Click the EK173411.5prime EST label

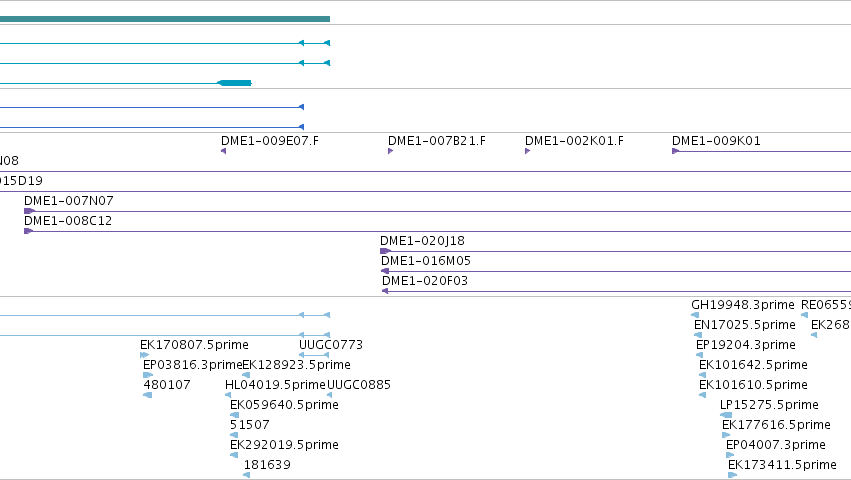(x=782, y=465)
